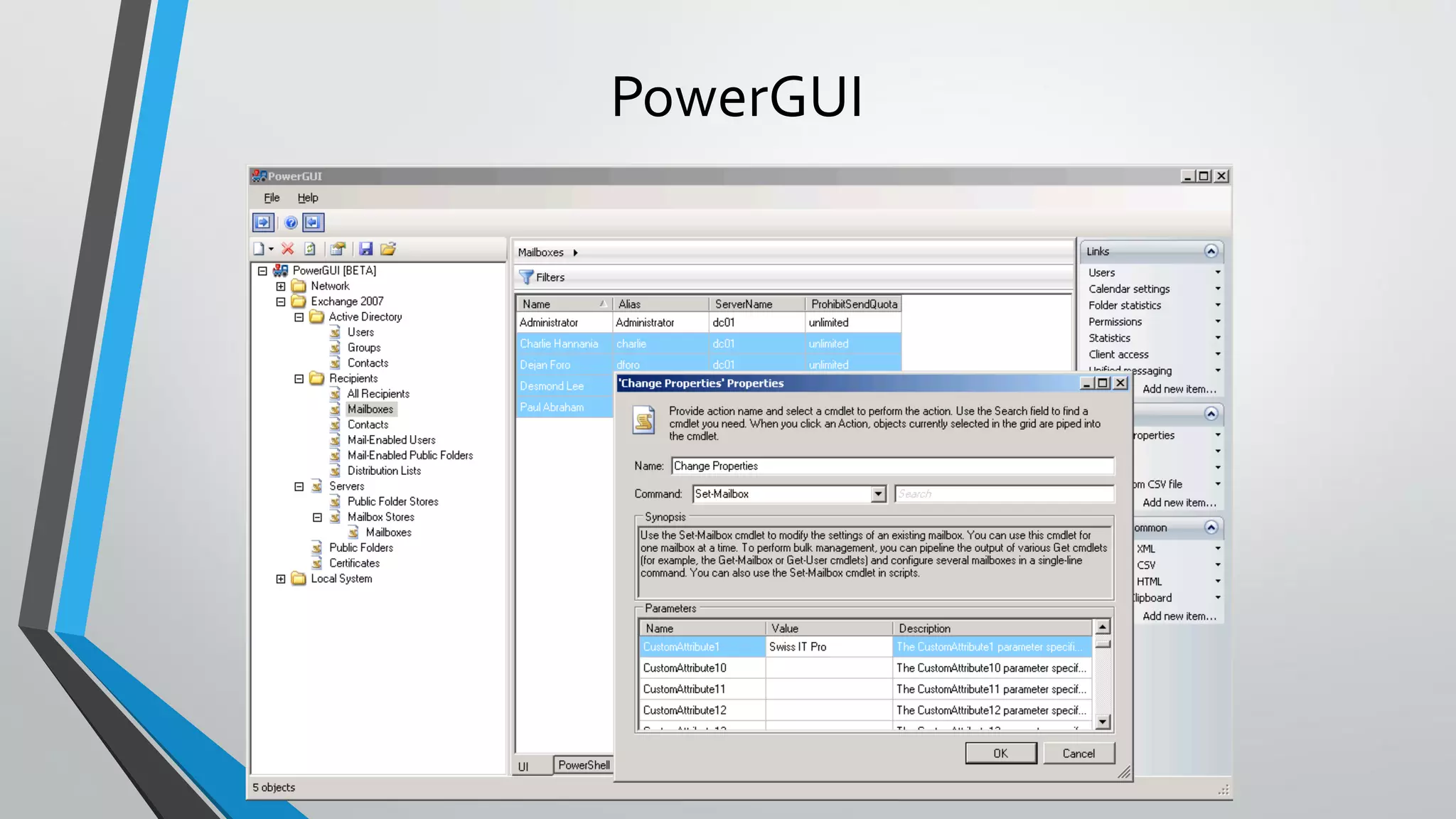Click the script icon beside Public Folders node
This screenshot has height=819, width=1456.
(317, 547)
